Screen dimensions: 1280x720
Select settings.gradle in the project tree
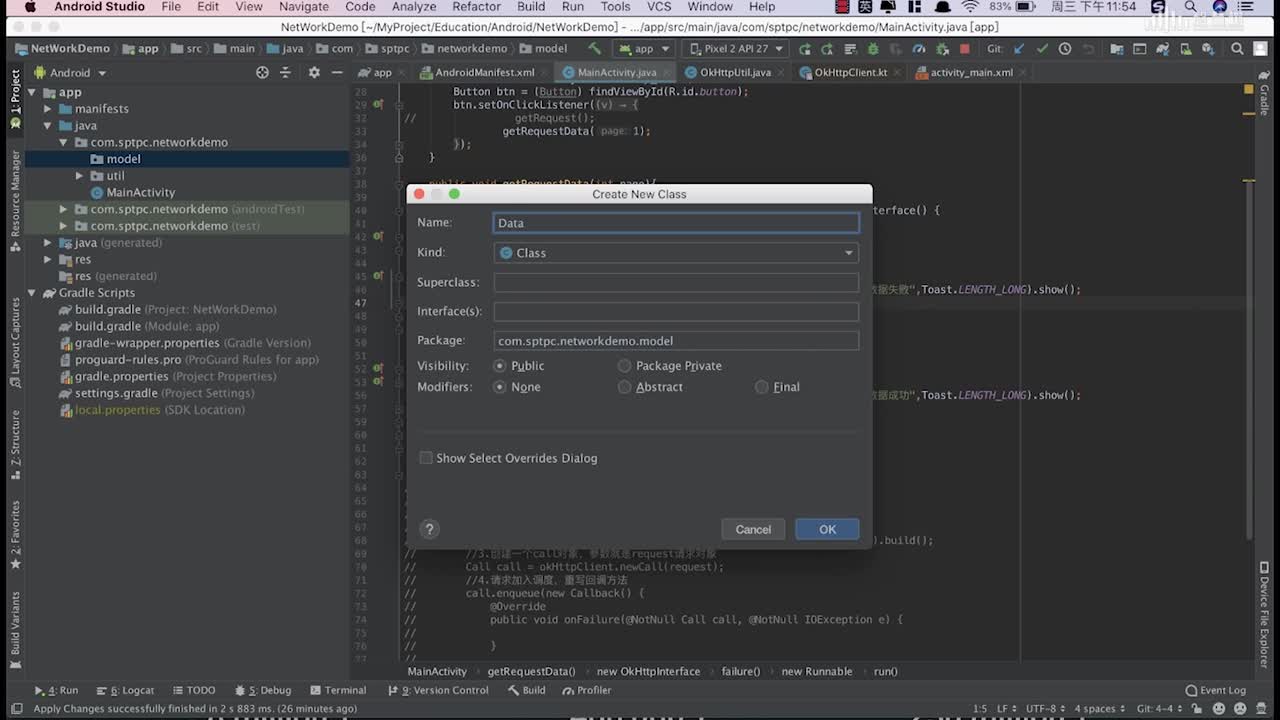tap(116, 393)
